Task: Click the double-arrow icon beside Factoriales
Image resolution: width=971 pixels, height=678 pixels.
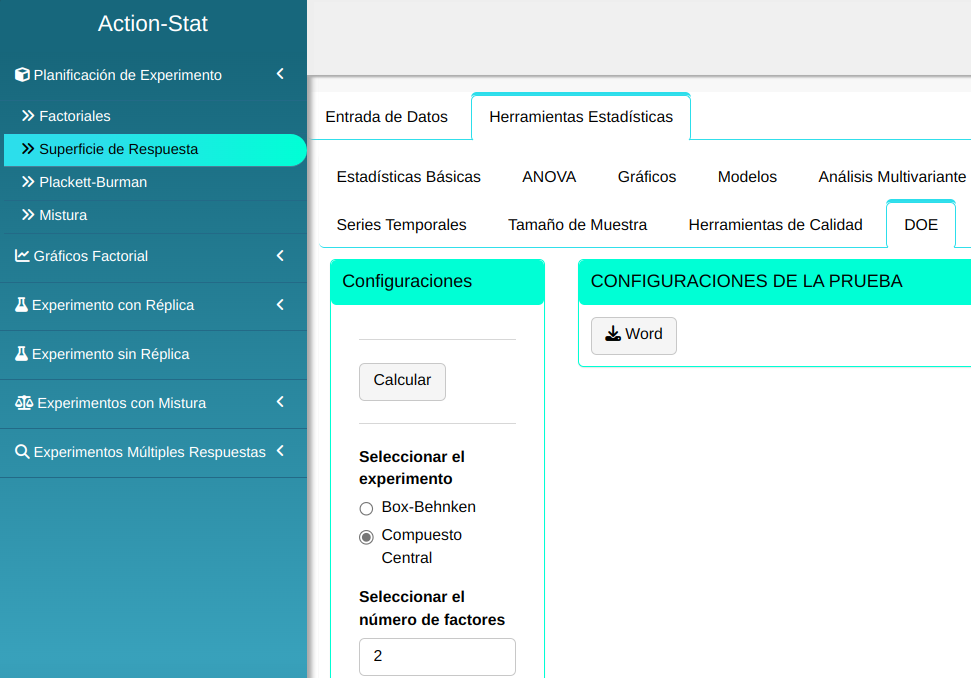Action: [x=28, y=116]
